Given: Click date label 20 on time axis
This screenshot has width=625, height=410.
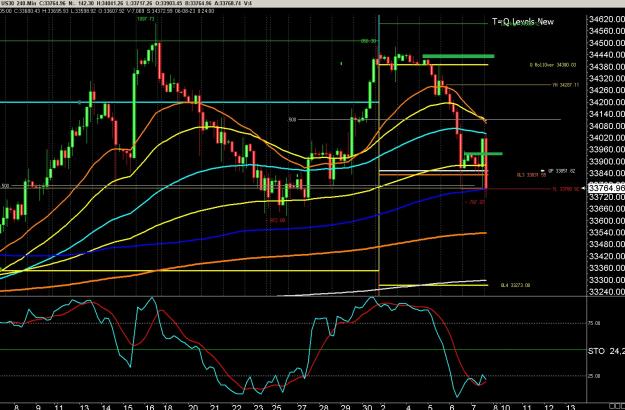Looking at the screenshot, I should tap(193, 407).
